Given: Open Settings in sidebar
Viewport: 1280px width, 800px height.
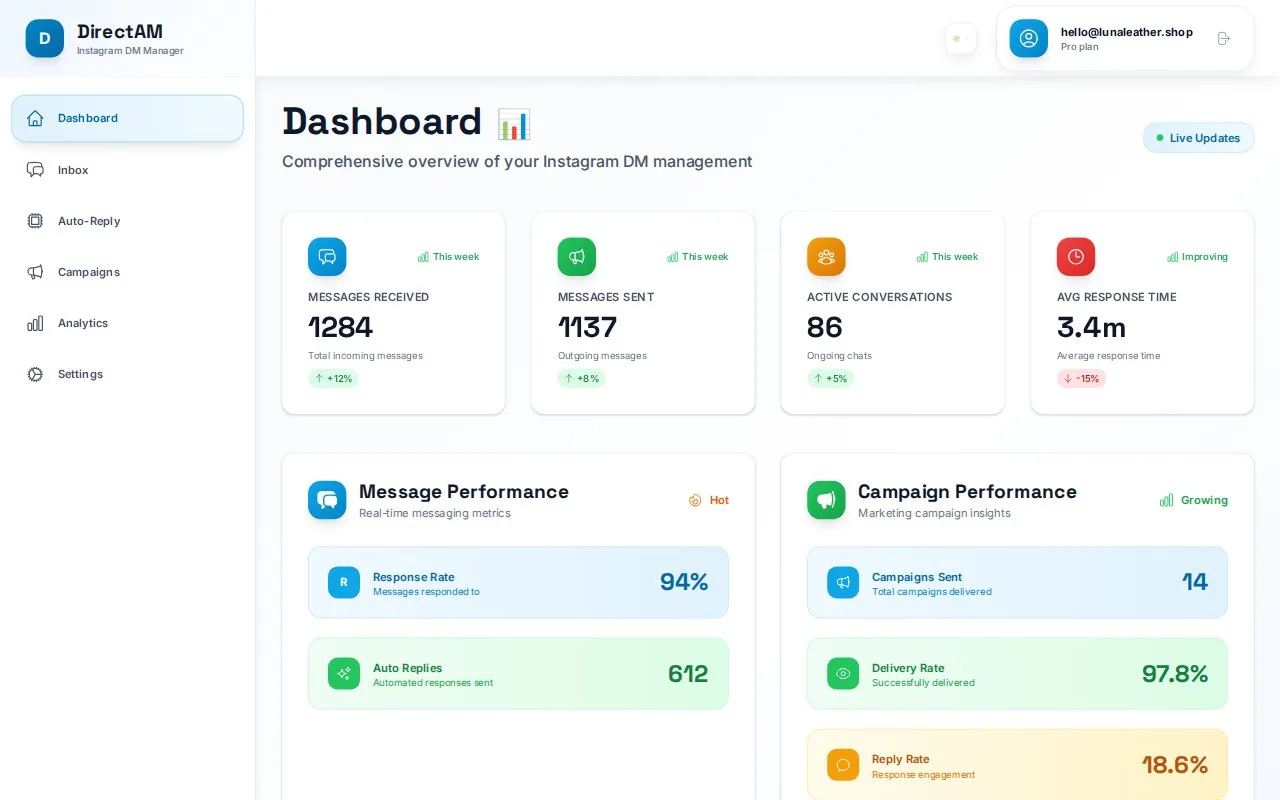Looking at the screenshot, I should (127, 374).
